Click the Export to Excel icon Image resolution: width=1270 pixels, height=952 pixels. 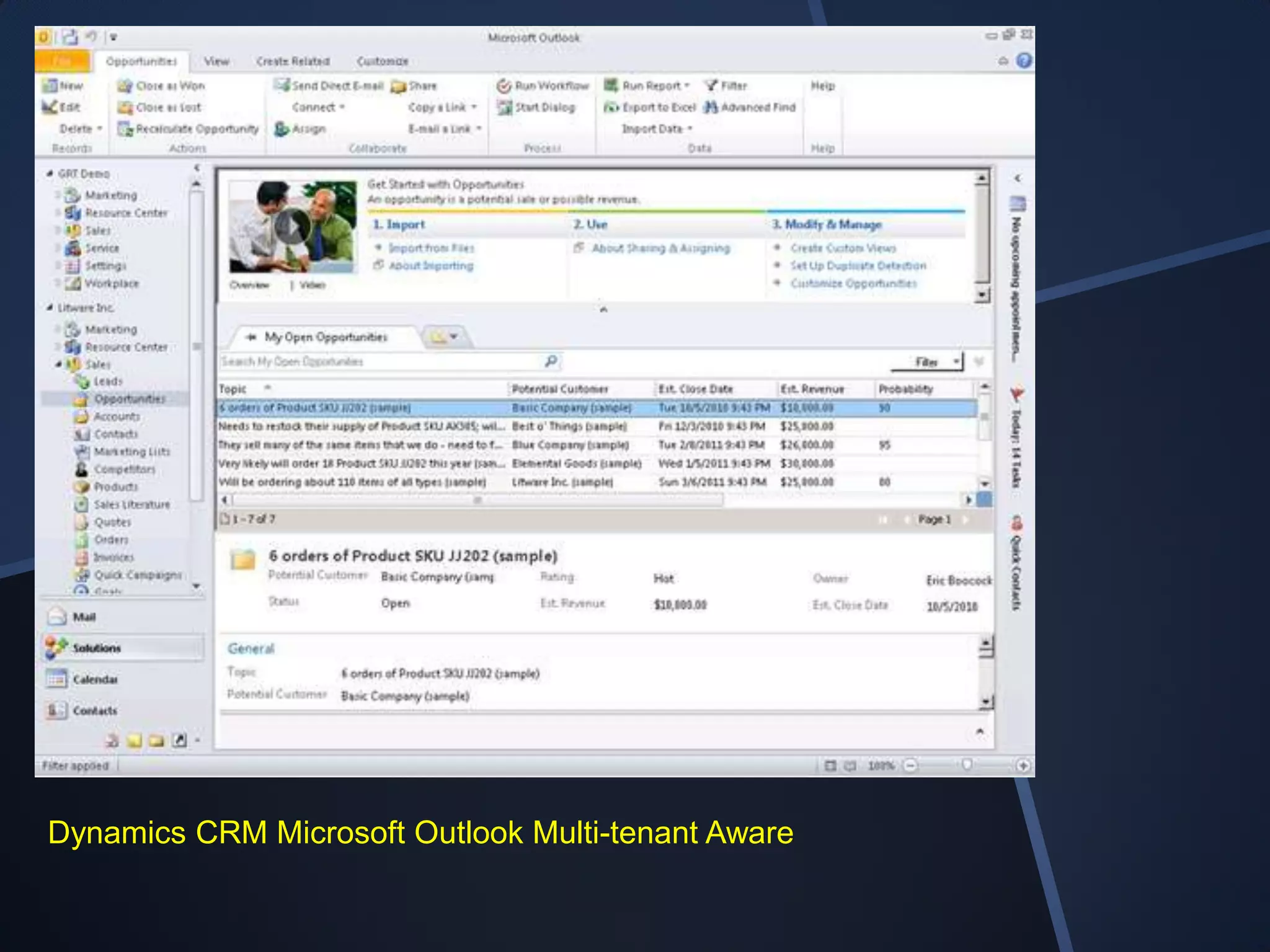(611, 107)
